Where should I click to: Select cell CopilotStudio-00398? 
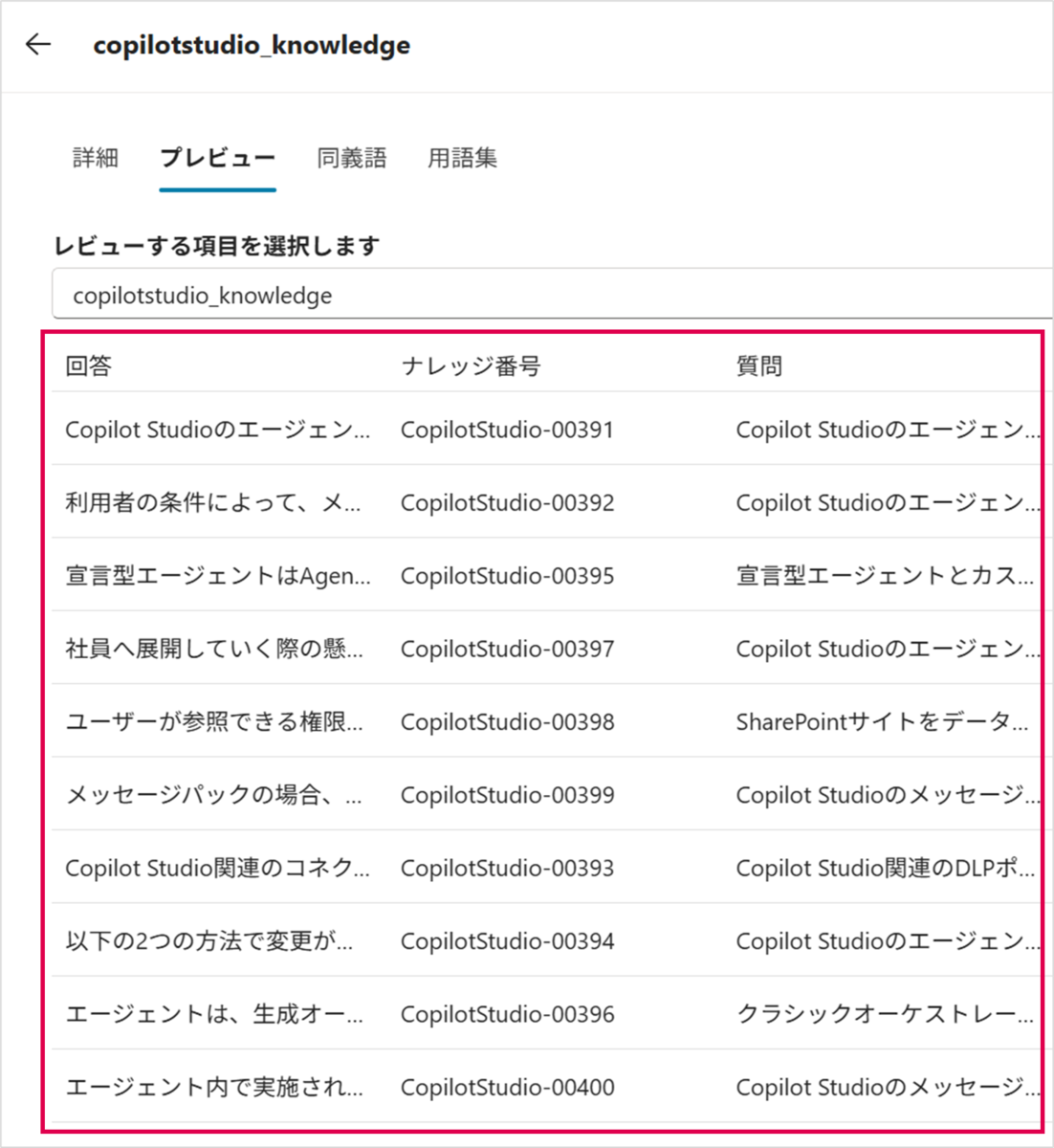coord(507,722)
